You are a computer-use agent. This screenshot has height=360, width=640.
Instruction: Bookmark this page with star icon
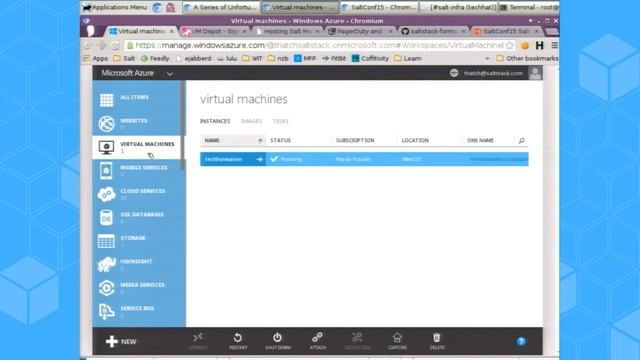click(x=509, y=45)
